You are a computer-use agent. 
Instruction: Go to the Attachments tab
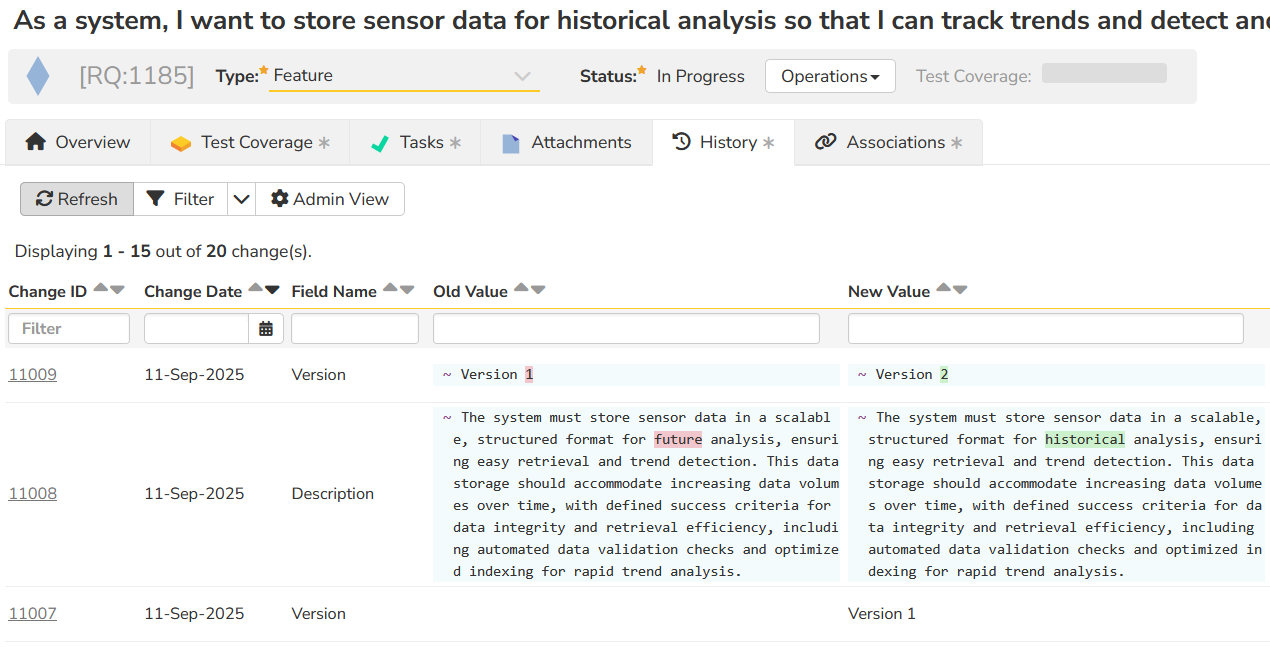coord(566,142)
